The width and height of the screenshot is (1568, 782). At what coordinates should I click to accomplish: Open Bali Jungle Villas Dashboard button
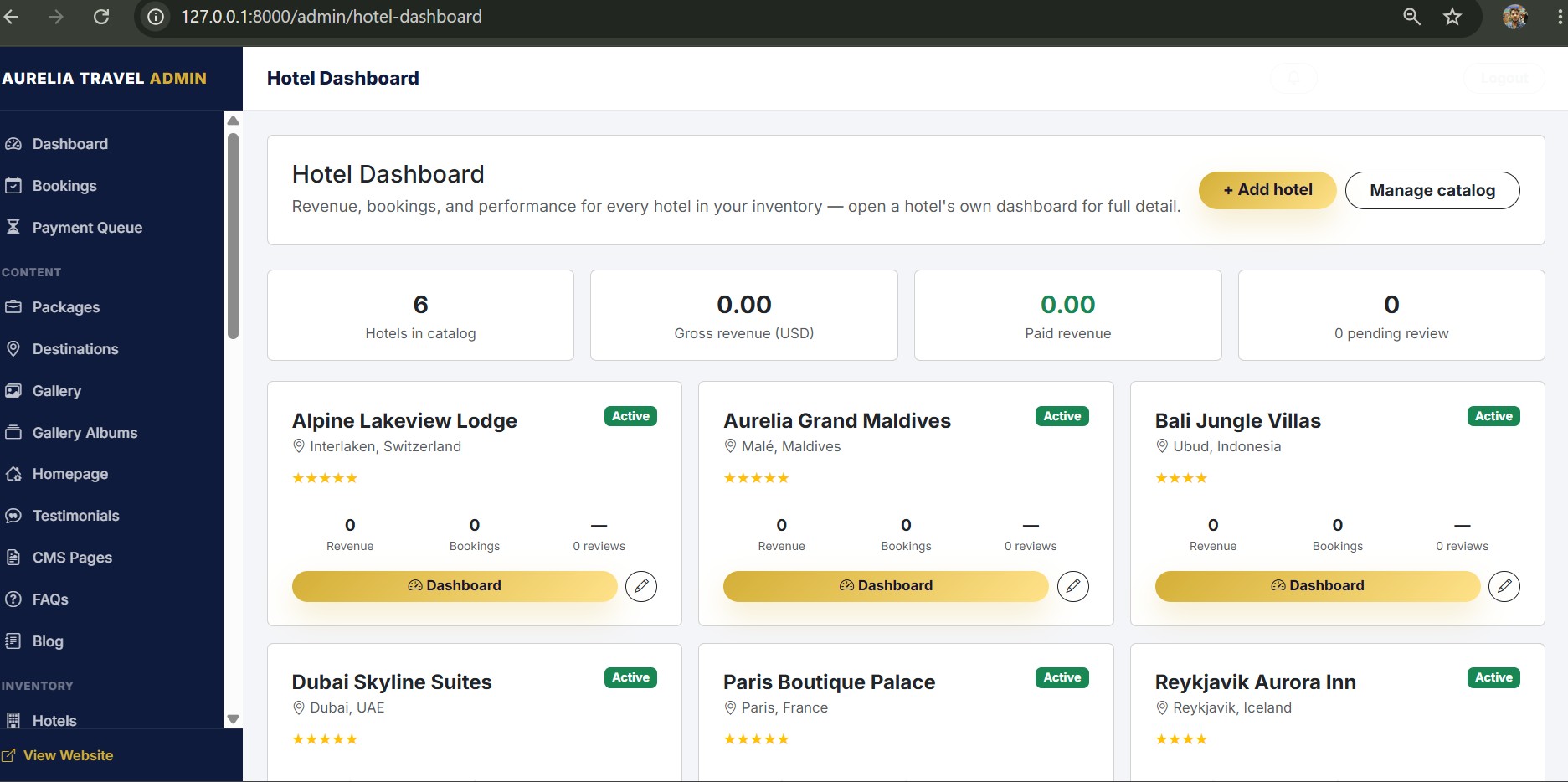[x=1318, y=586]
